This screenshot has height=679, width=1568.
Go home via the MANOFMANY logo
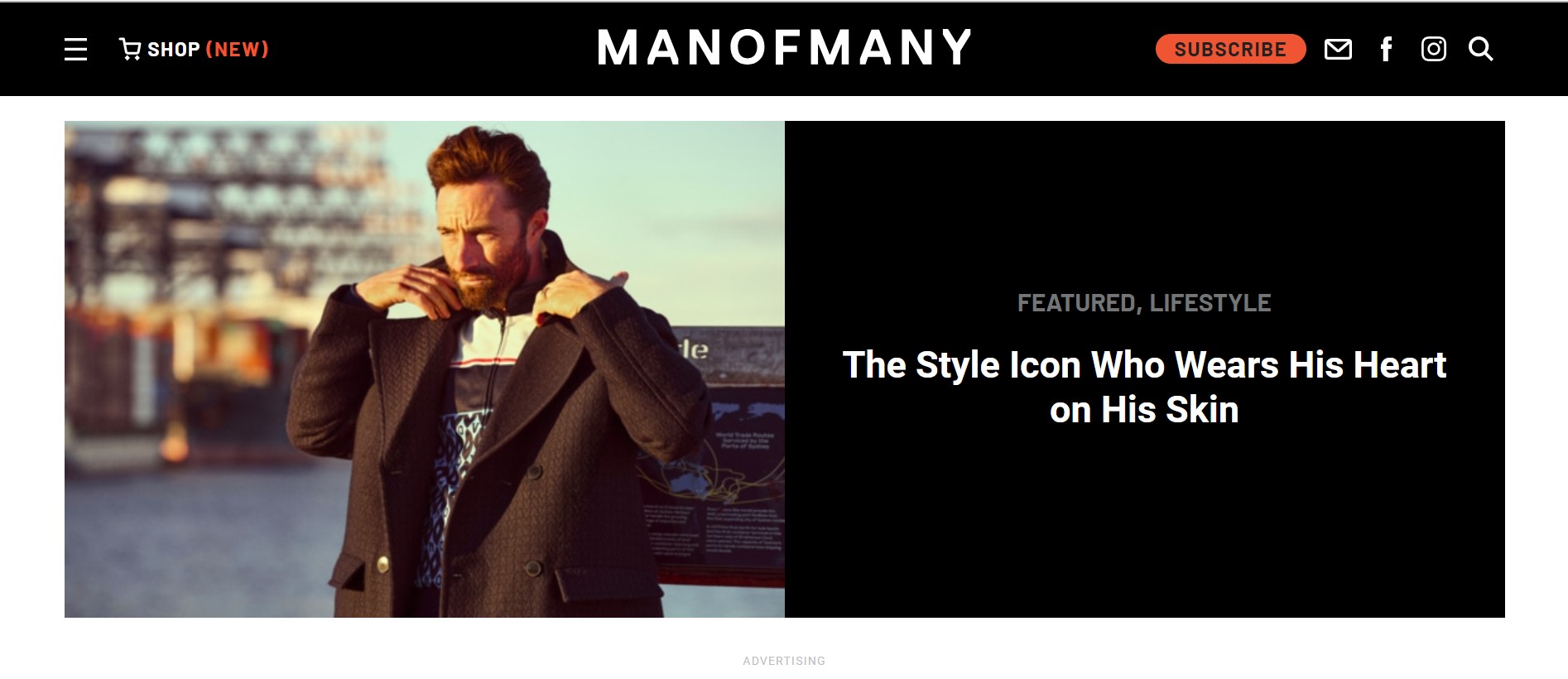(784, 47)
